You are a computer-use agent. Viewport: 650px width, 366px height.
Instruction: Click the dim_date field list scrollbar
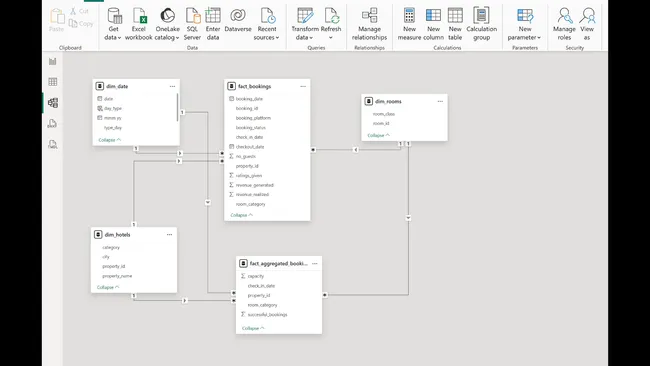(177, 107)
